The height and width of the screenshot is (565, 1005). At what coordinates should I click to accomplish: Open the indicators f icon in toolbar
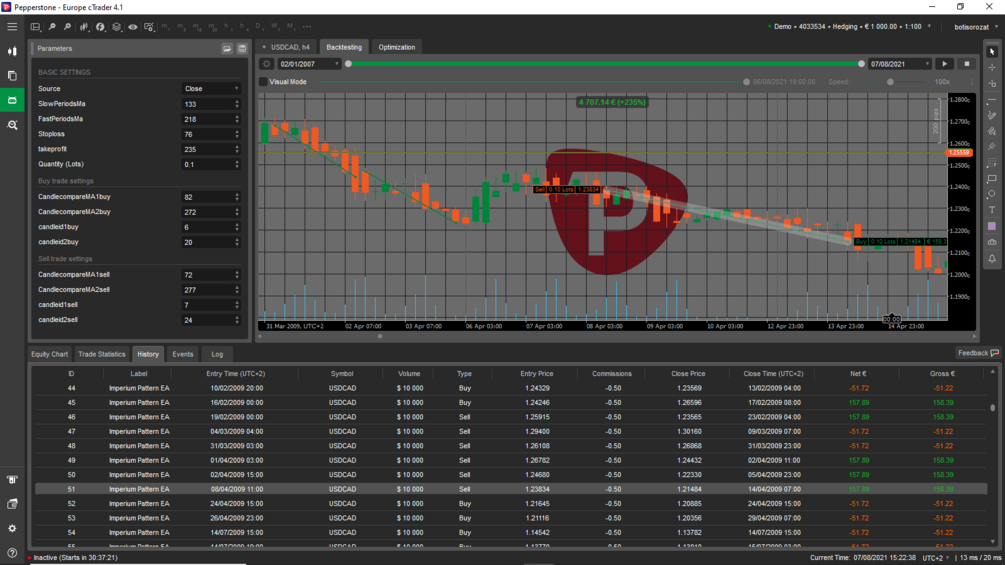pos(101,27)
